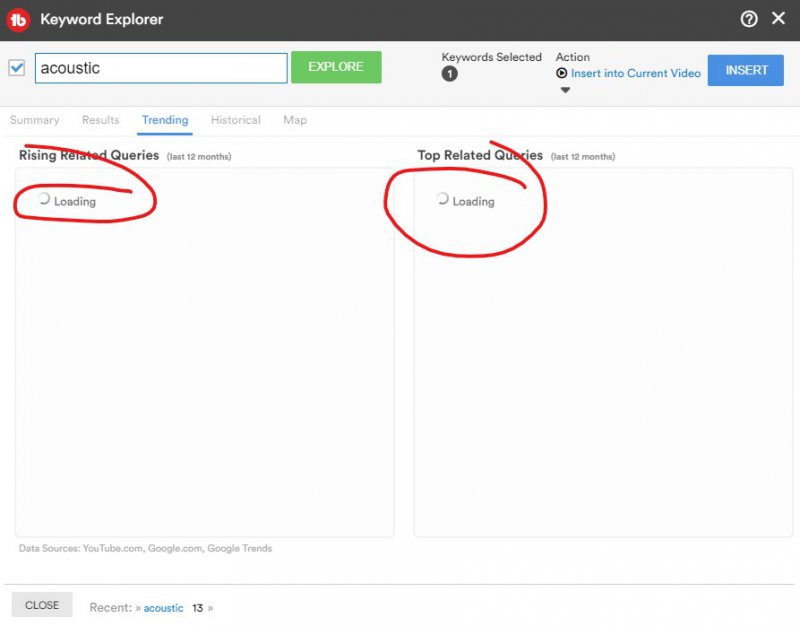Go to the Historical tab
Image resolution: width=800 pixels, height=626 pixels.
(236, 120)
